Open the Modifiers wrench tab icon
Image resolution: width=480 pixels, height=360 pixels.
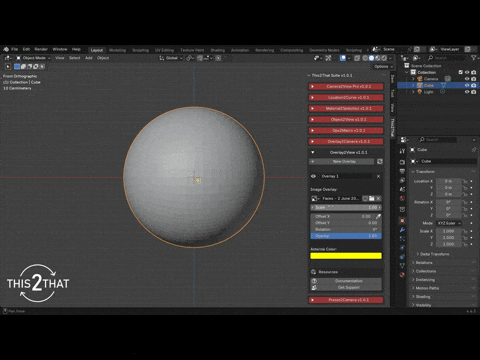pyautogui.click(x=402, y=230)
